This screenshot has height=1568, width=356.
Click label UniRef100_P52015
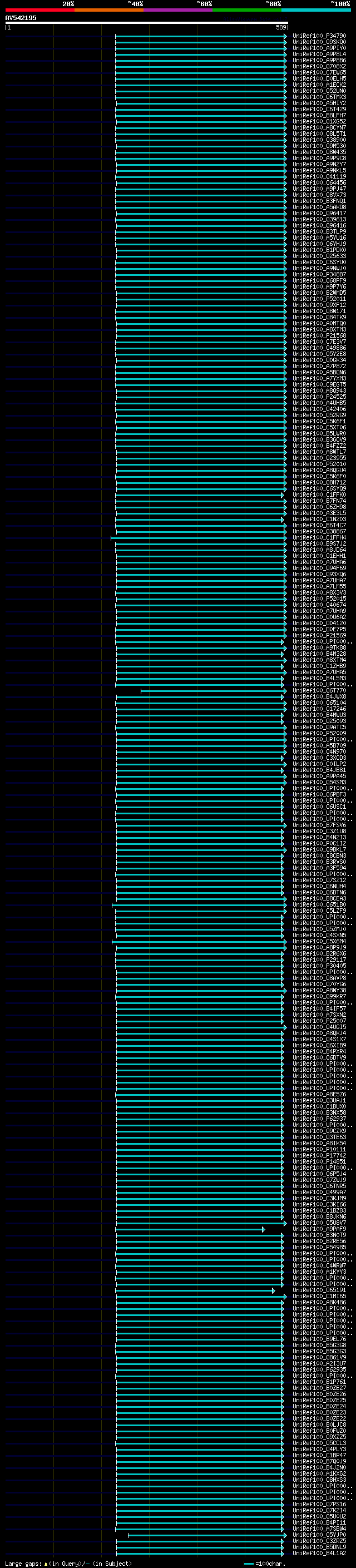319,598
